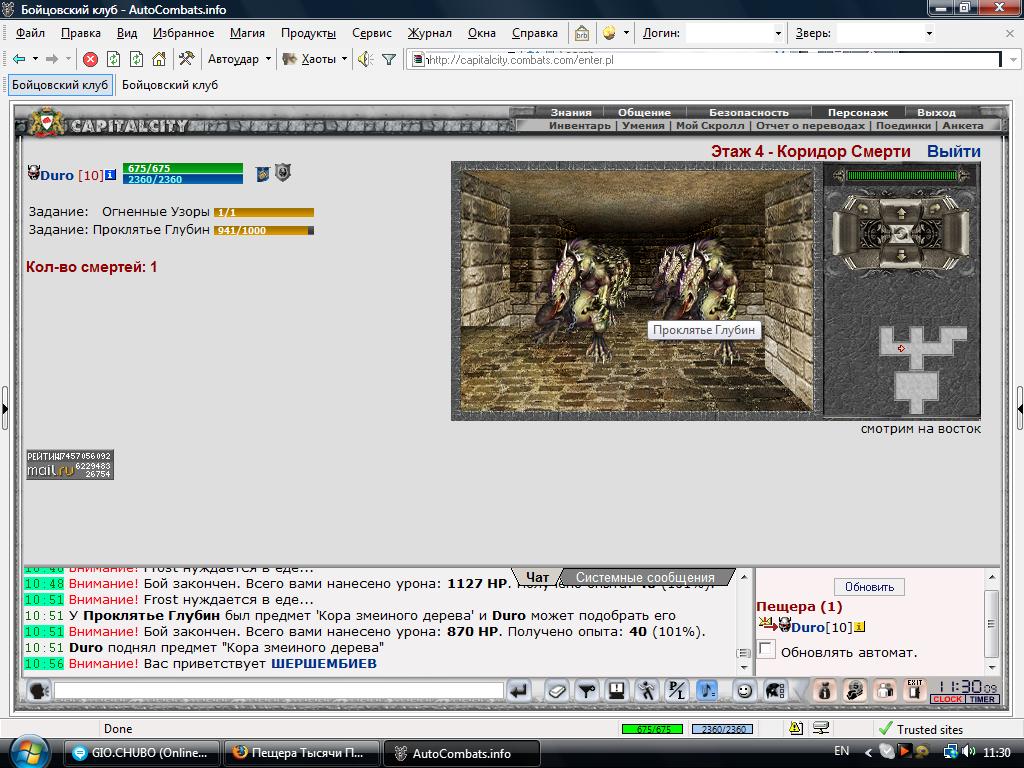Open the Магия menu
Image resolution: width=1024 pixels, height=768 pixels.
247,33
